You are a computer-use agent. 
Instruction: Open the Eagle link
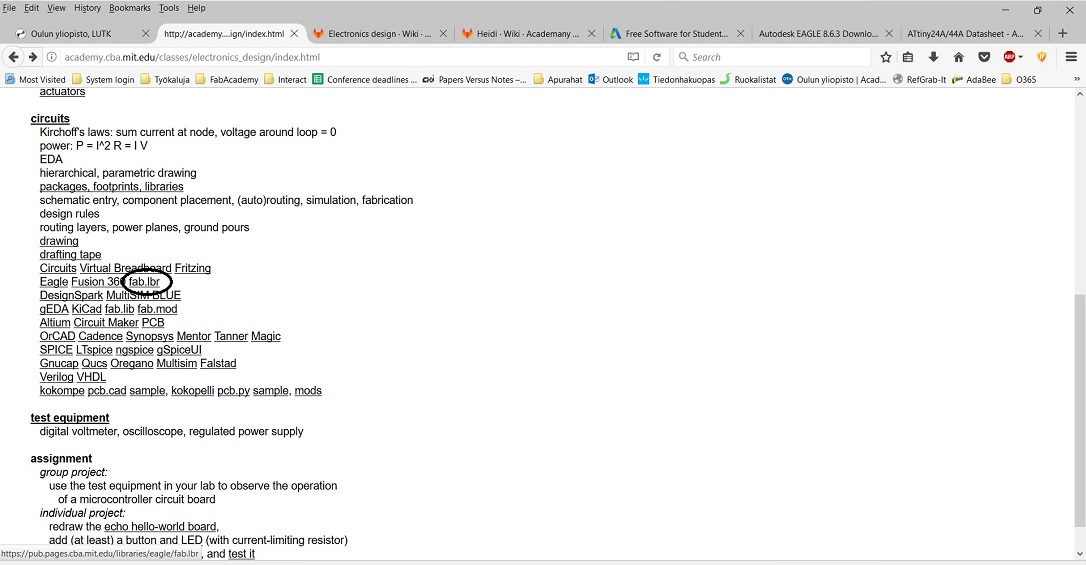coord(54,282)
